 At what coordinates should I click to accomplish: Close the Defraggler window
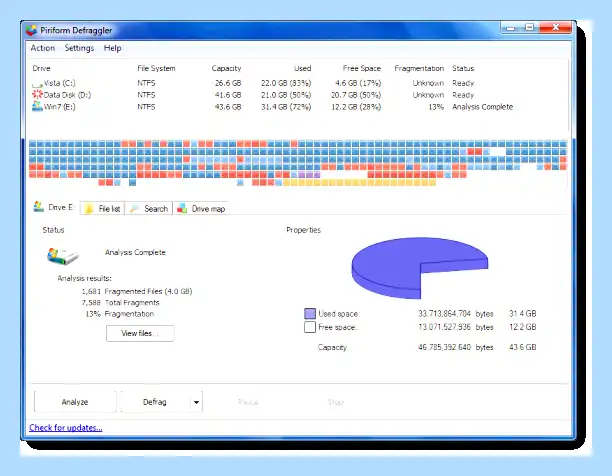555,28
